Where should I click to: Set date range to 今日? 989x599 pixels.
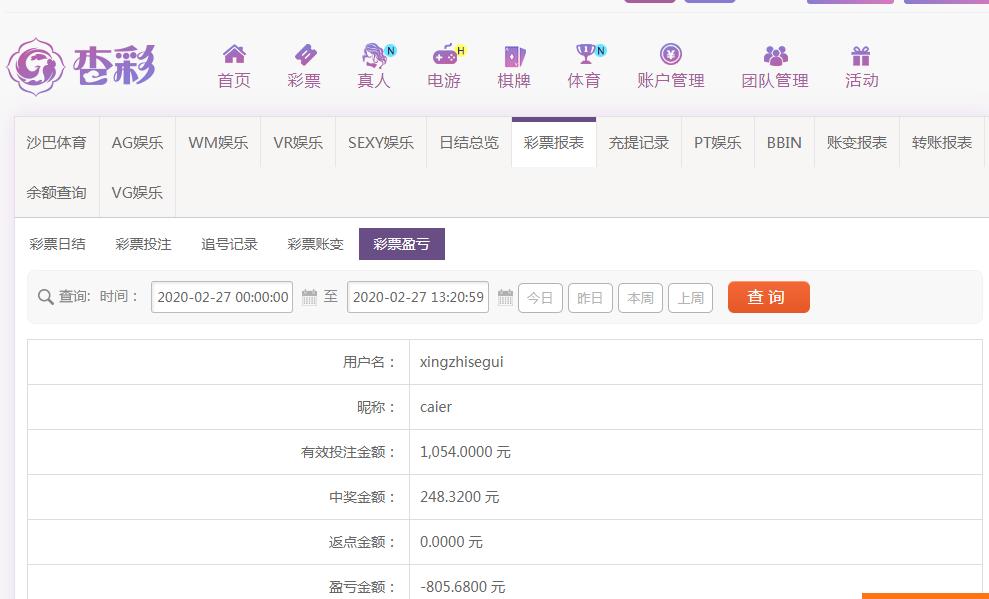(540, 298)
